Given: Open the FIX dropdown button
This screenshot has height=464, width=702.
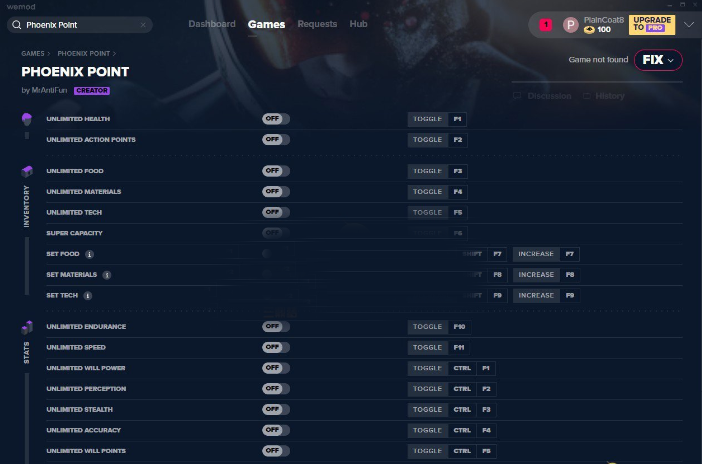Looking at the screenshot, I should pos(658,60).
